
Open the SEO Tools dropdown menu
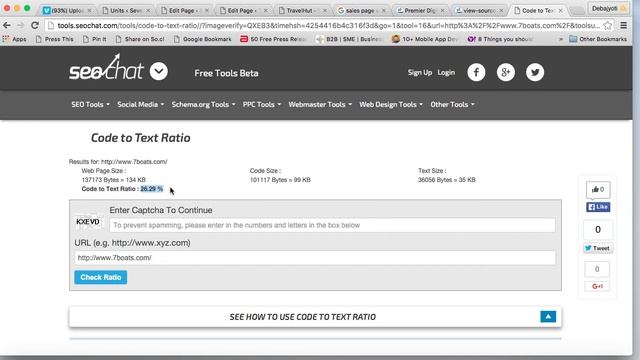90,104
